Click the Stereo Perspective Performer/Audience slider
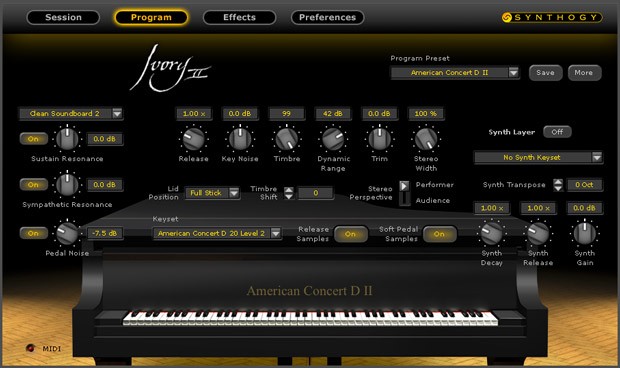Image resolution: width=620 pixels, height=368 pixels. [x=404, y=193]
